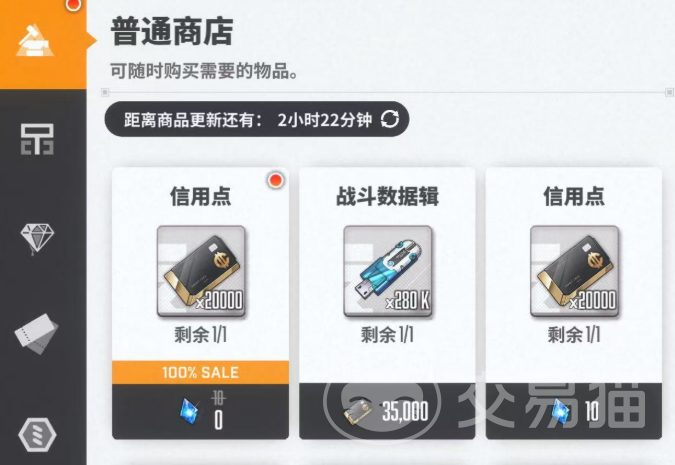The width and height of the screenshot is (675, 465).
Task: Click the 剩余1/1 stock label on third card
Action: pyautogui.click(x=574, y=335)
